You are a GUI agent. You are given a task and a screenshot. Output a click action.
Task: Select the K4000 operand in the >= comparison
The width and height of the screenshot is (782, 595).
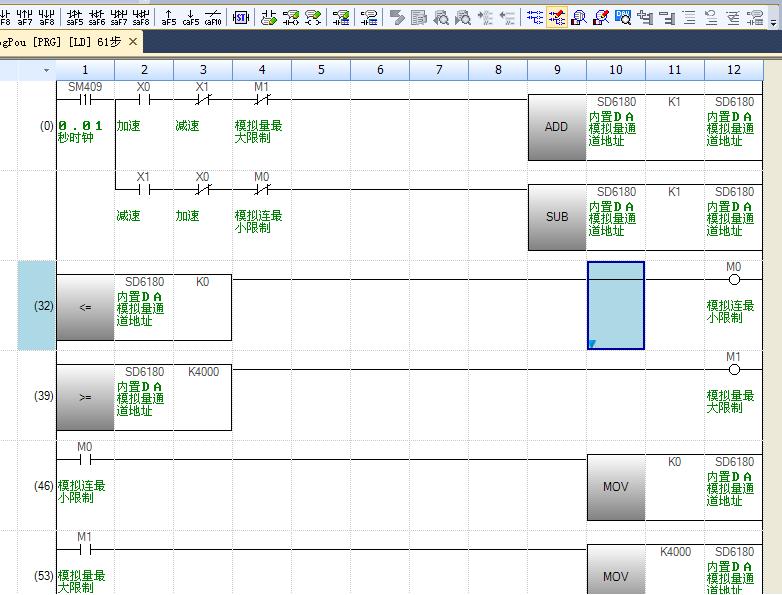pos(203,372)
